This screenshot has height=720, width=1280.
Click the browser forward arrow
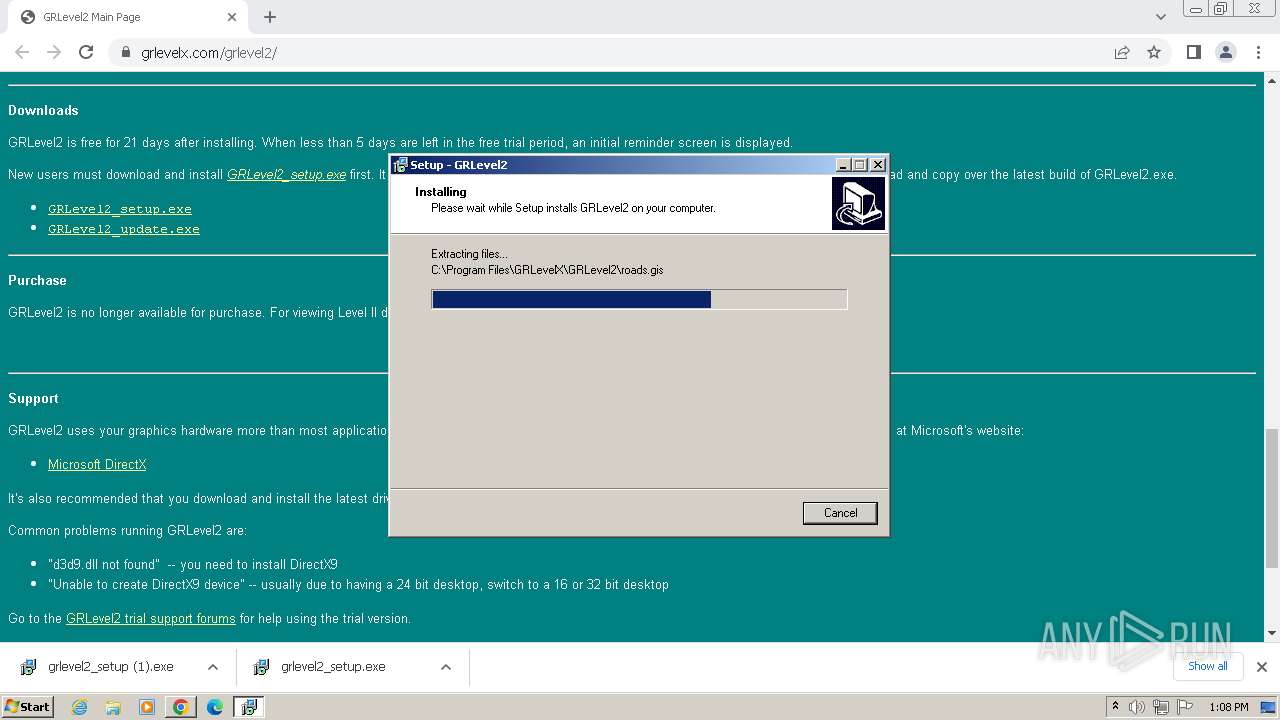click(x=54, y=52)
